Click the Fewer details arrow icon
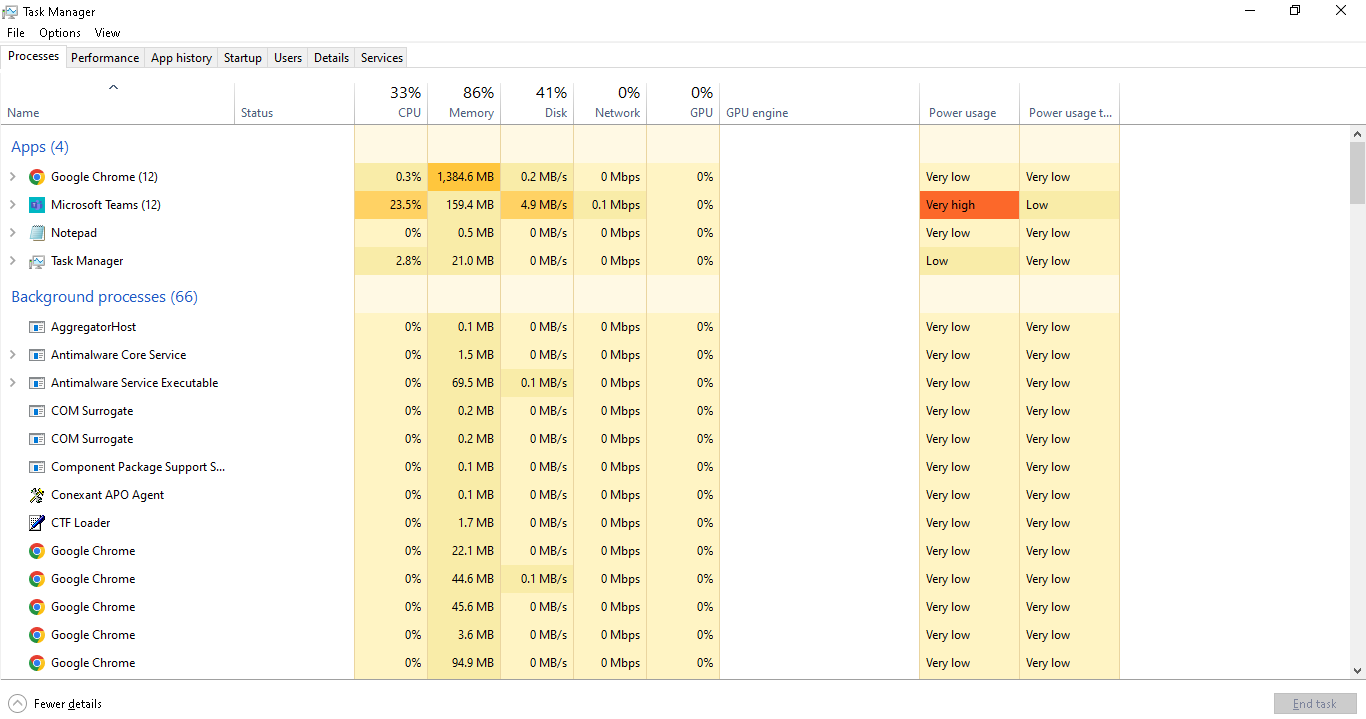Screen dimensions: 1366x719 pos(17,704)
